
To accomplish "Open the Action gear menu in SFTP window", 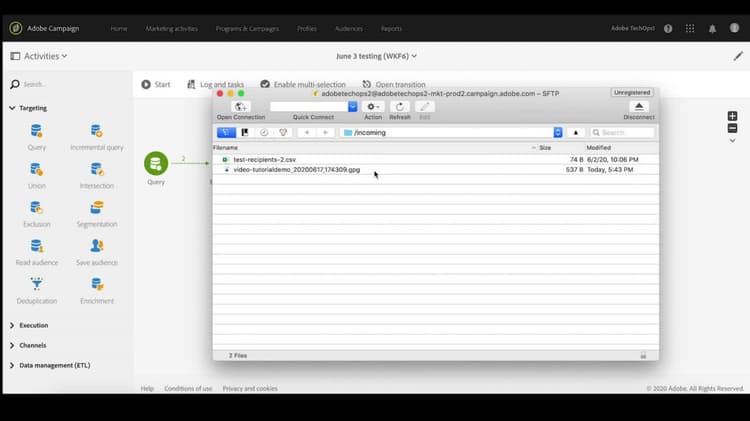I will [373, 107].
